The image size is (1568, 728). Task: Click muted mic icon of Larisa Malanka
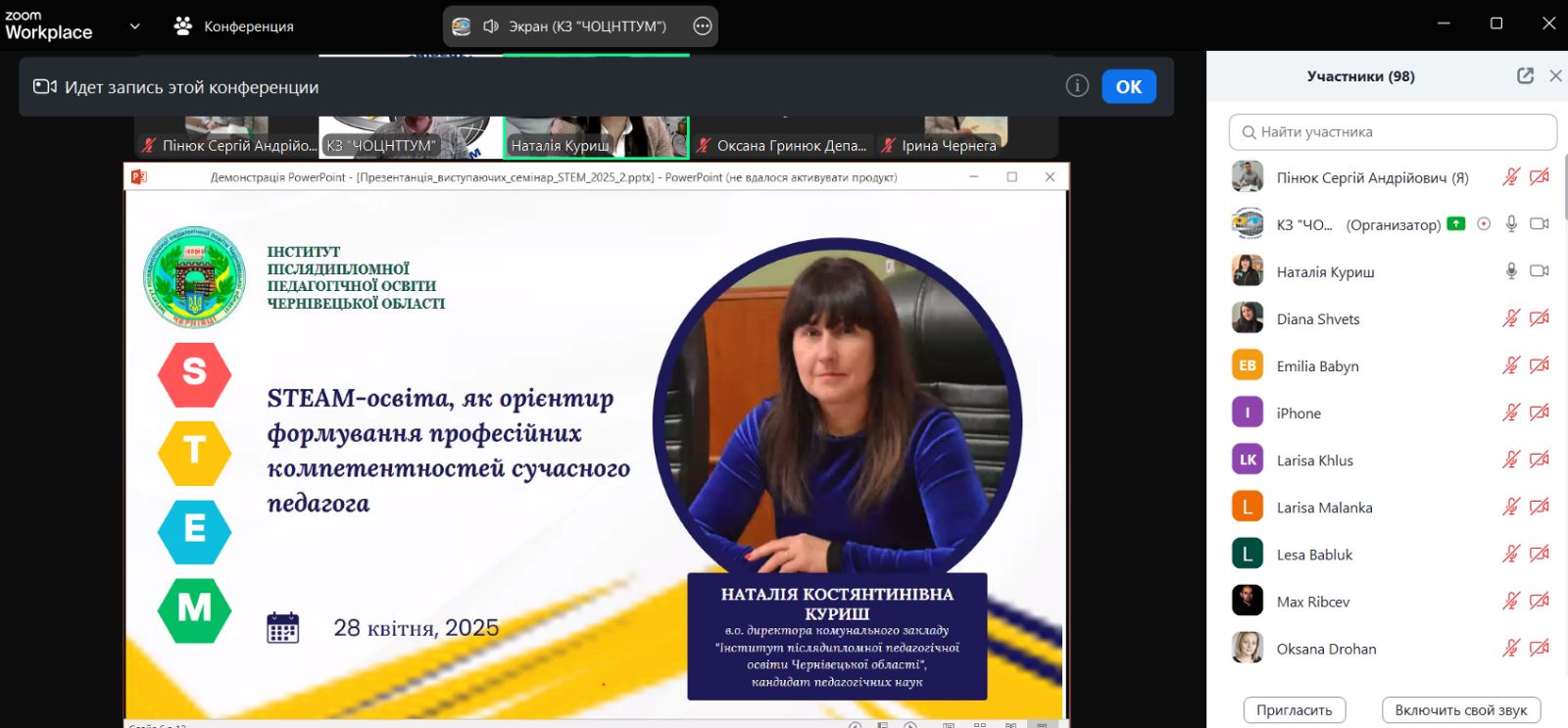point(1511,507)
